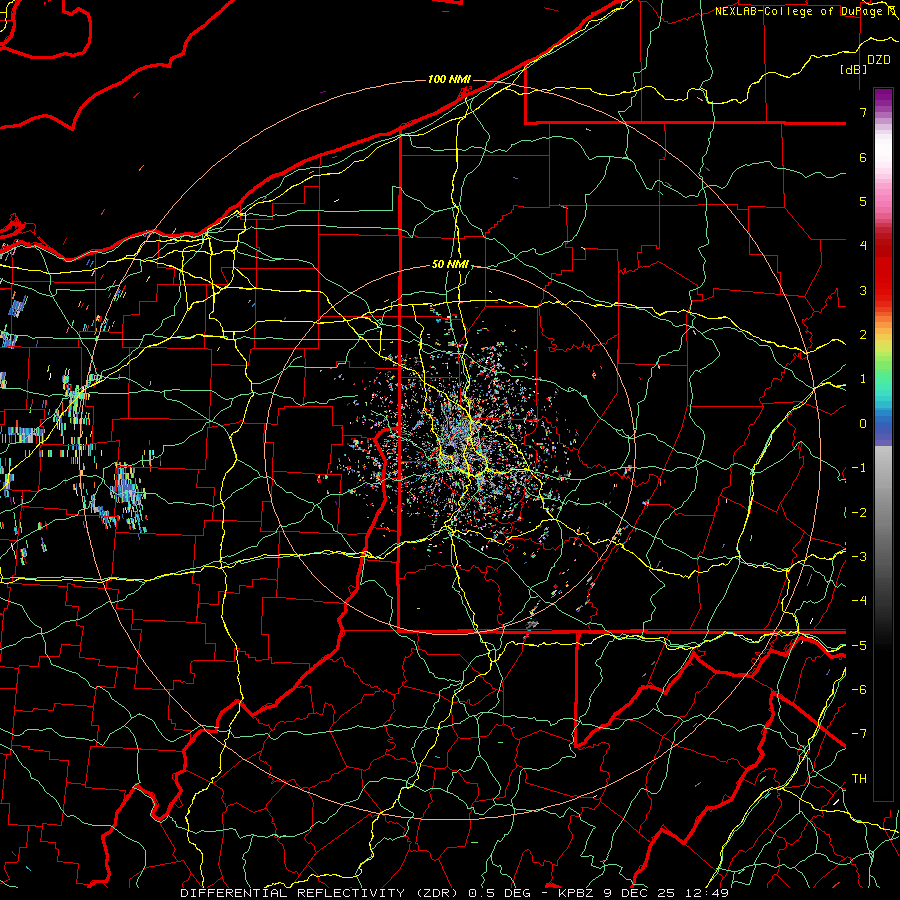Click the 6 value on color scale

pyautogui.click(x=863, y=157)
